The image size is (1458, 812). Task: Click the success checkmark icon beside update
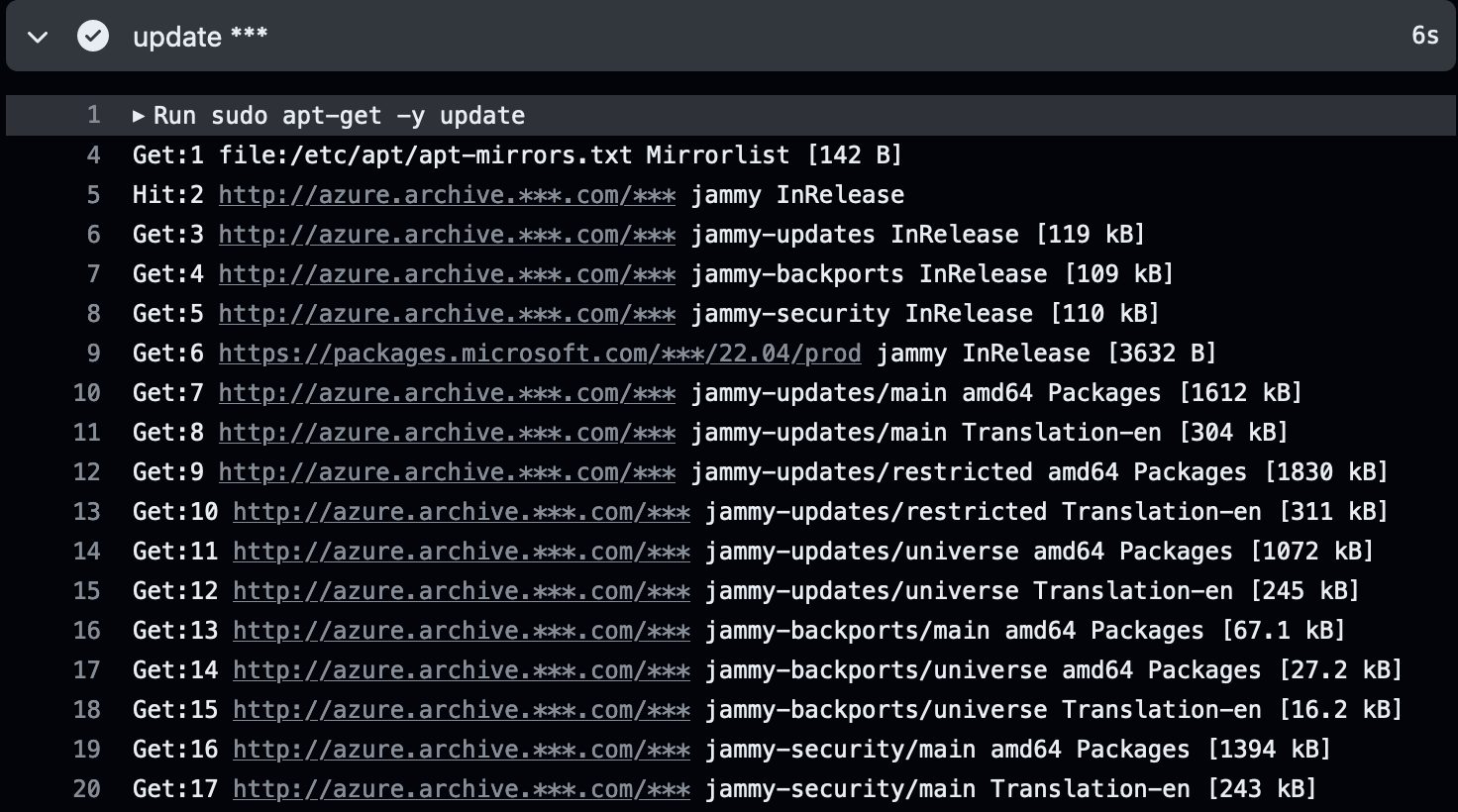(93, 37)
